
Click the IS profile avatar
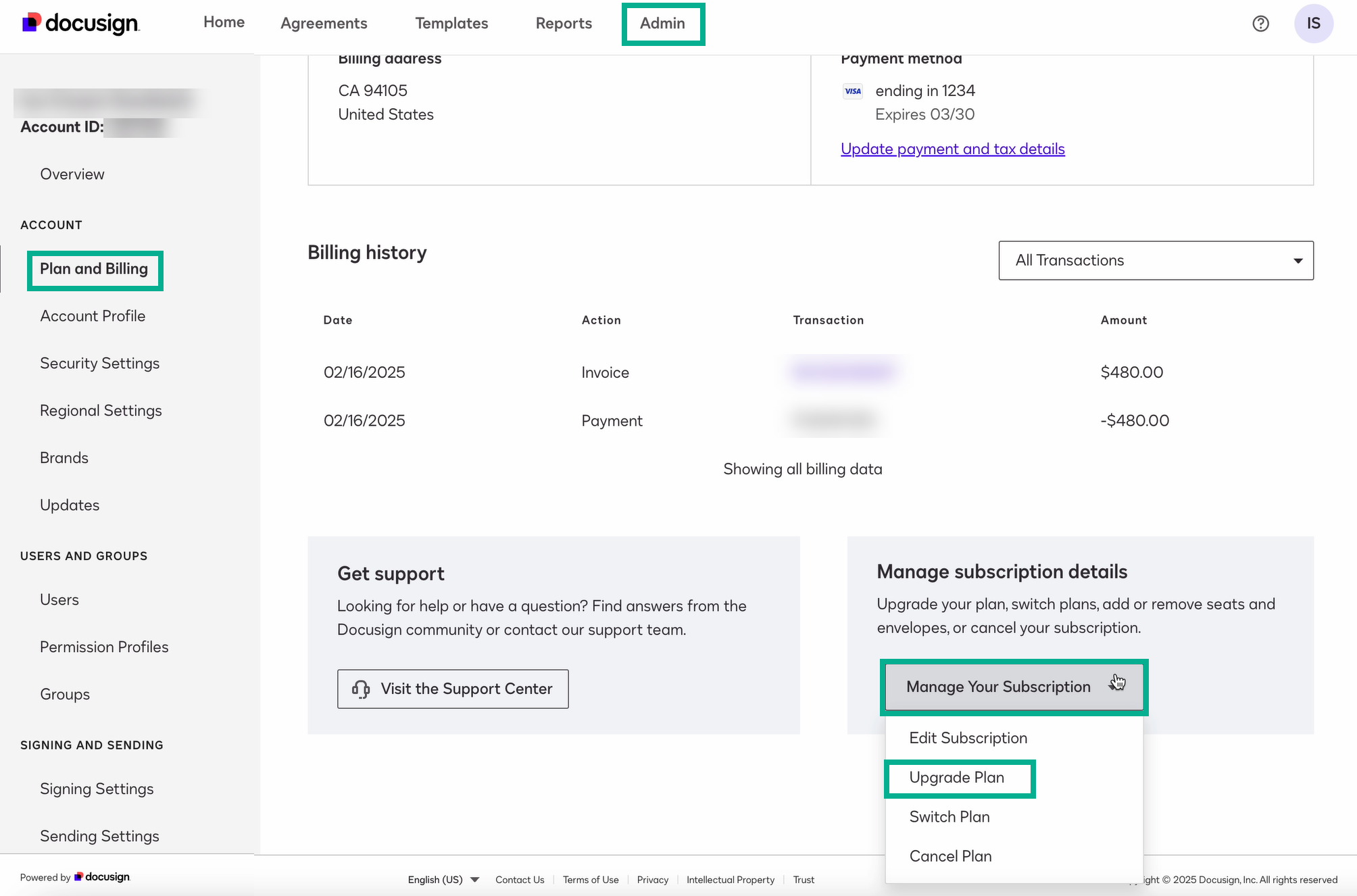pos(1313,23)
